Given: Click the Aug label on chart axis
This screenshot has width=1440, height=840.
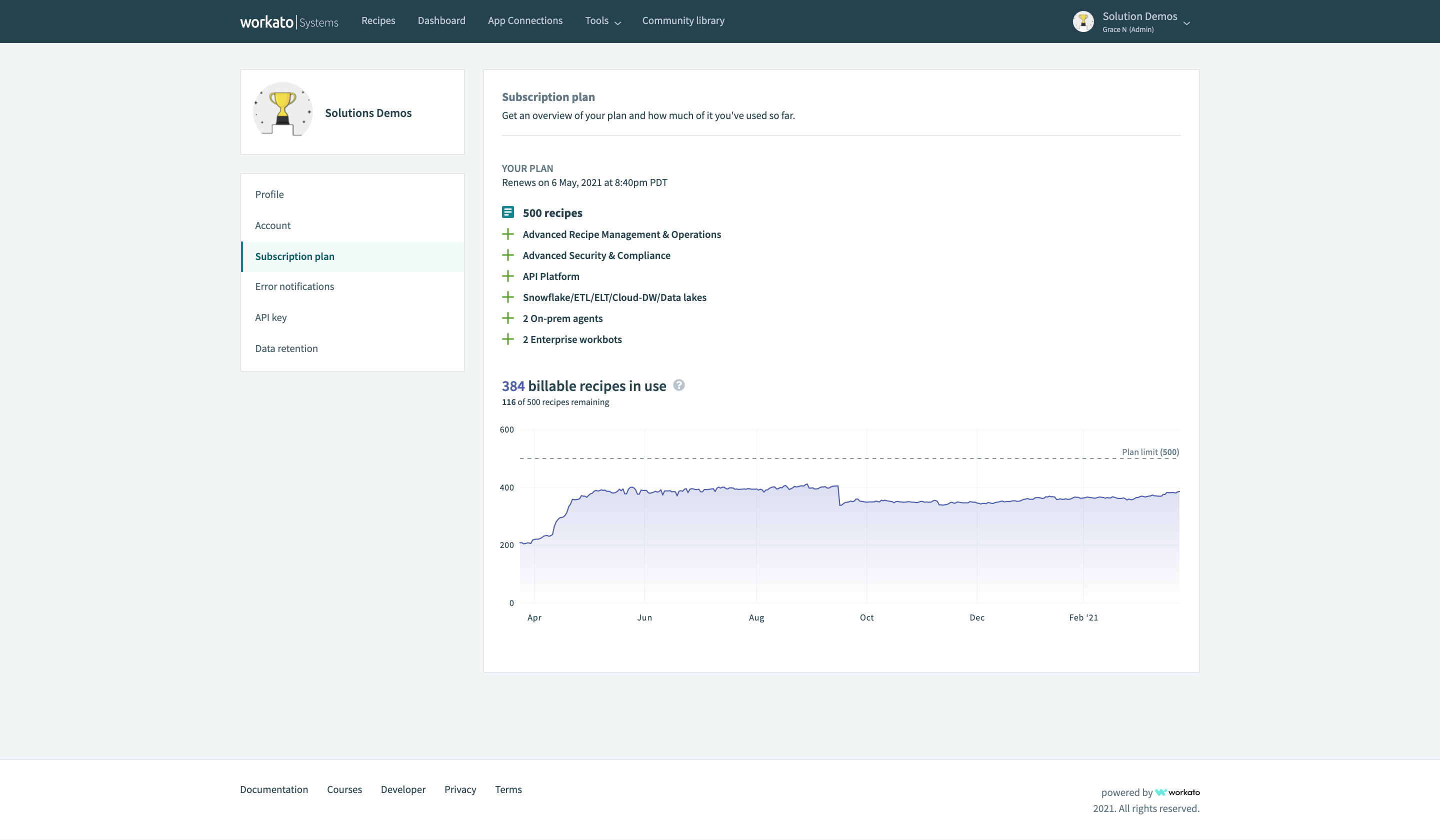Looking at the screenshot, I should tap(756, 617).
